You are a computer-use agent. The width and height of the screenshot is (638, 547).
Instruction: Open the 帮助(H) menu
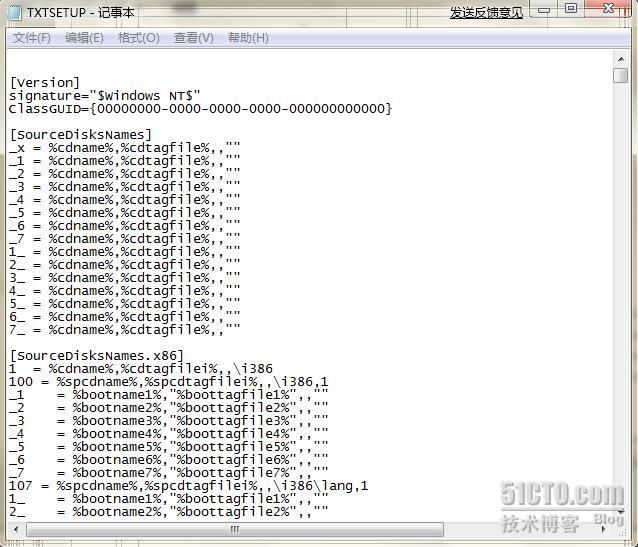[248, 38]
